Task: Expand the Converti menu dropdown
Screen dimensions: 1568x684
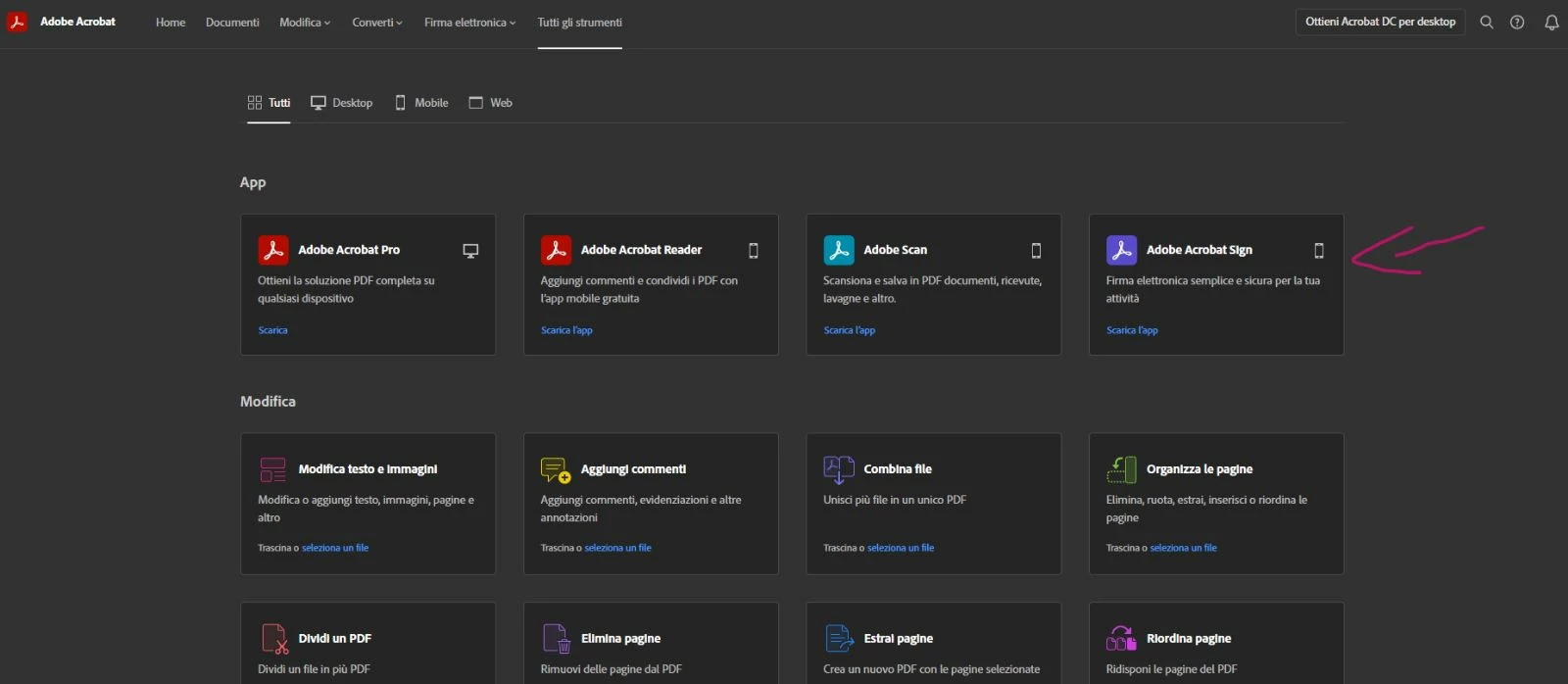Action: [377, 23]
